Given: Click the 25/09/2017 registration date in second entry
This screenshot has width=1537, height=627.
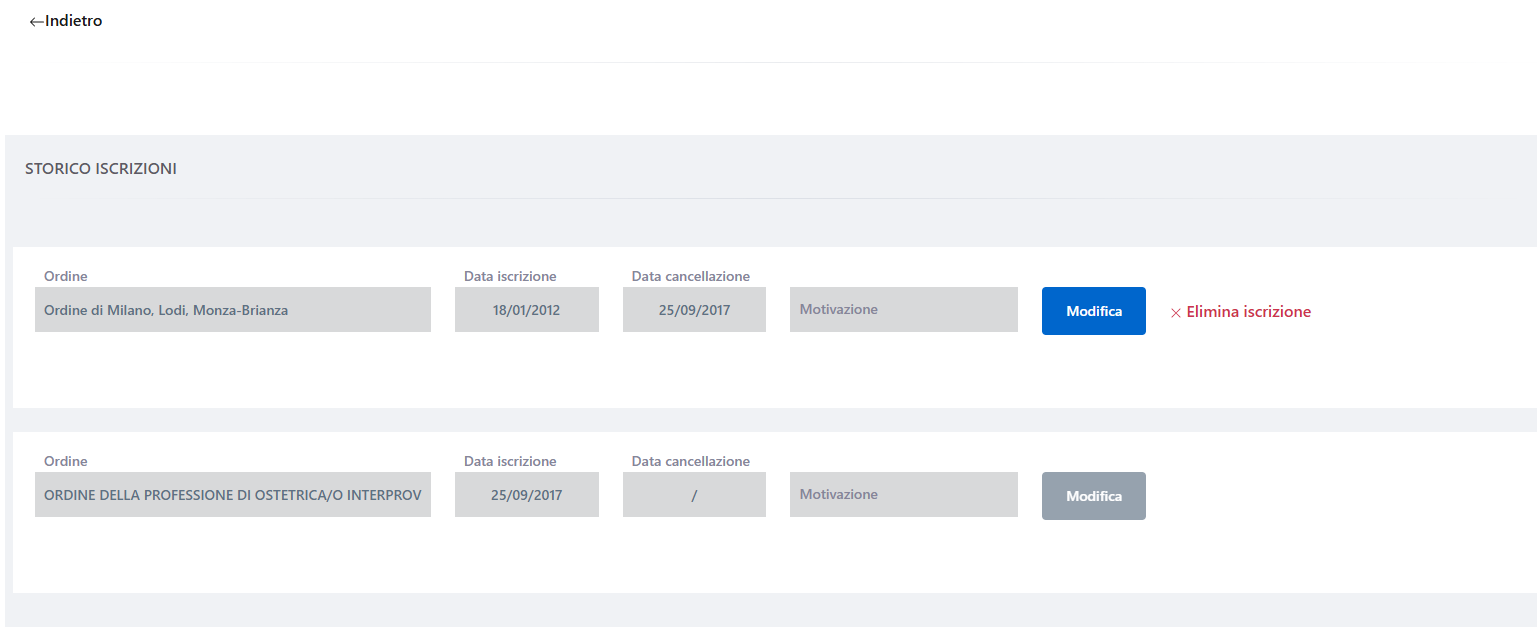Looking at the screenshot, I should 526,495.
